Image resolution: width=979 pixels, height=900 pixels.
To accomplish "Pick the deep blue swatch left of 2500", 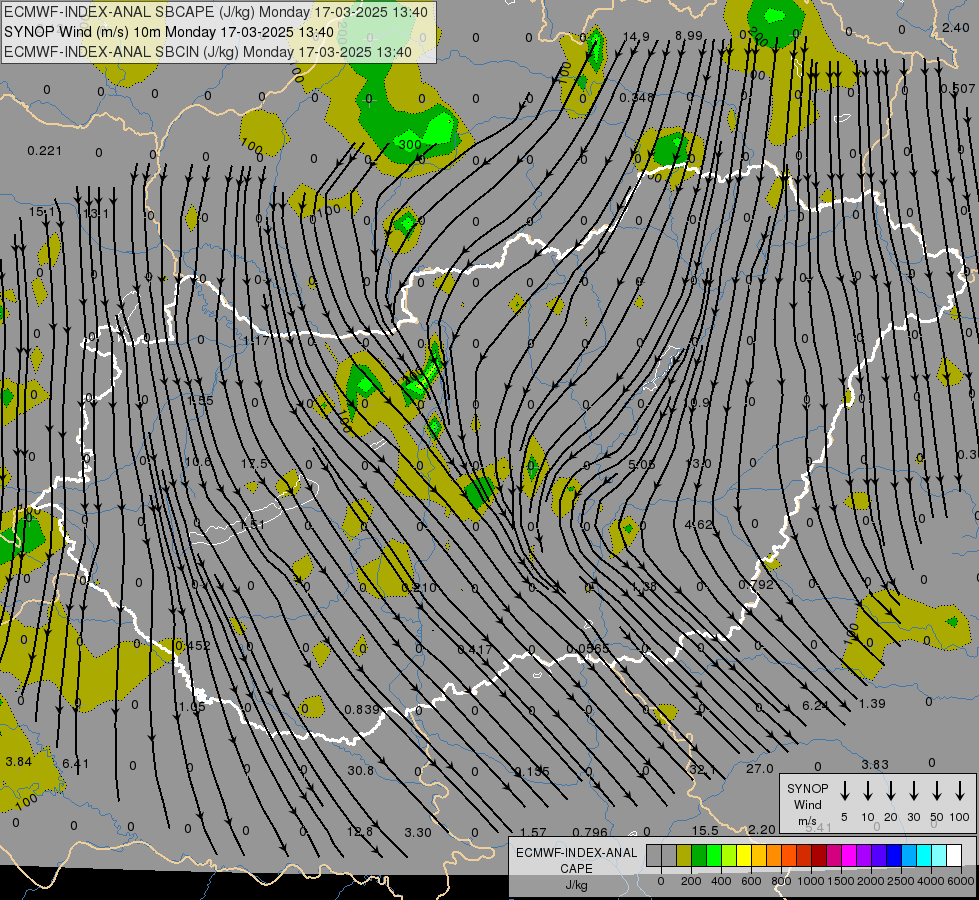I will 894,855.
